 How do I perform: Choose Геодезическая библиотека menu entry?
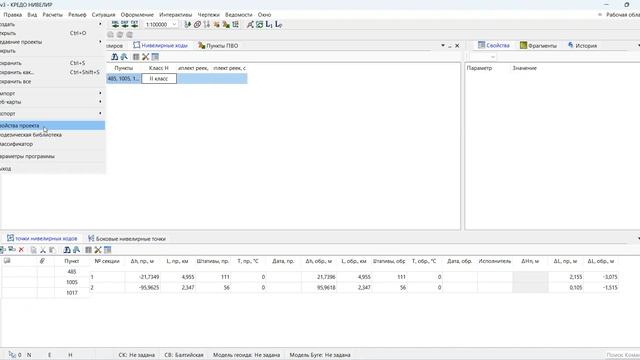click(x=52, y=135)
